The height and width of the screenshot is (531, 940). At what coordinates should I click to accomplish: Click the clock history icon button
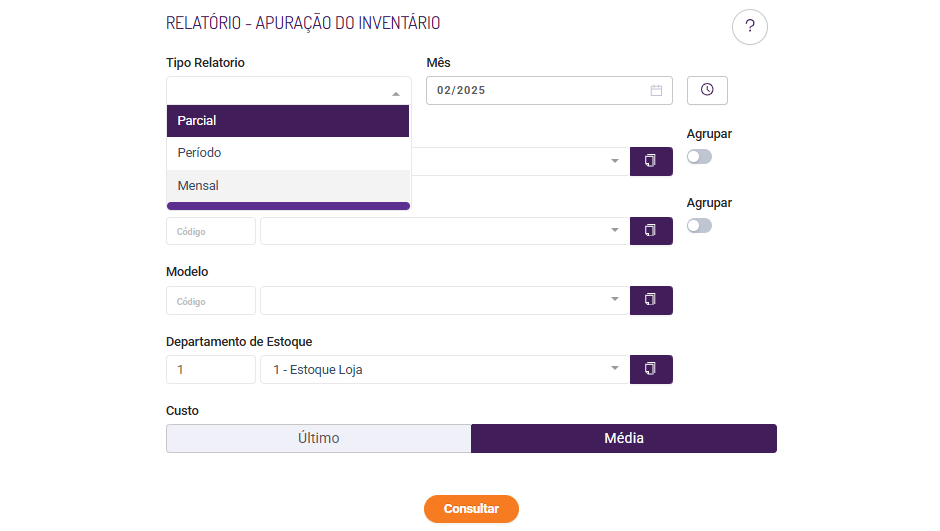click(707, 90)
